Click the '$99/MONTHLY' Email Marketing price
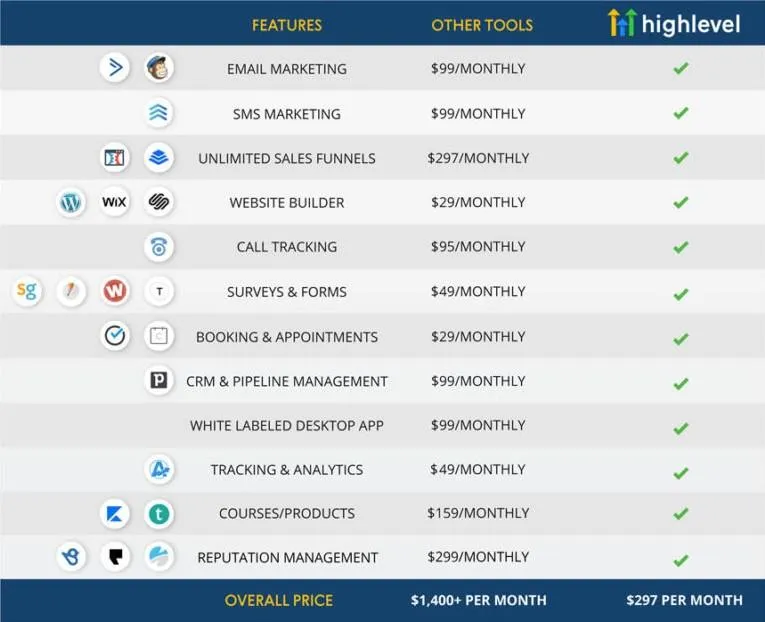 click(x=478, y=68)
